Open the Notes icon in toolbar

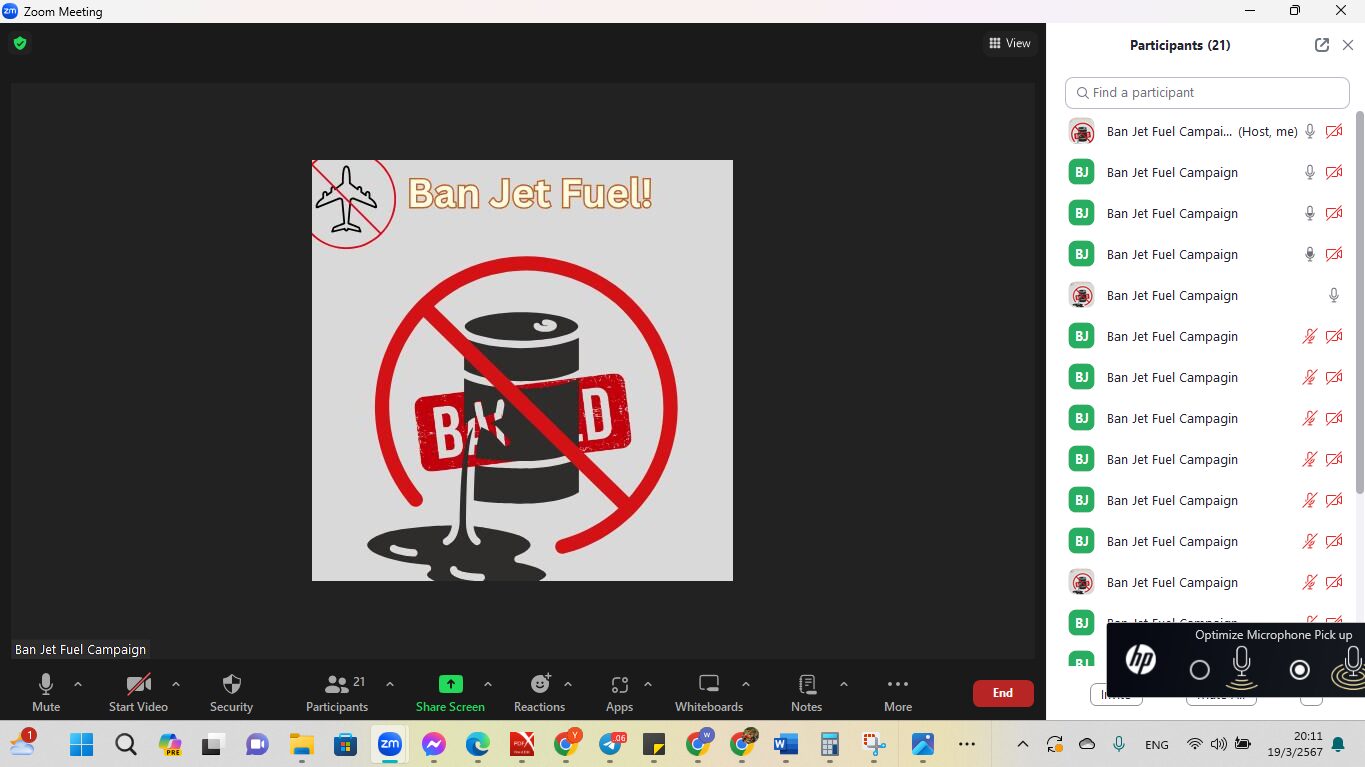(x=807, y=685)
